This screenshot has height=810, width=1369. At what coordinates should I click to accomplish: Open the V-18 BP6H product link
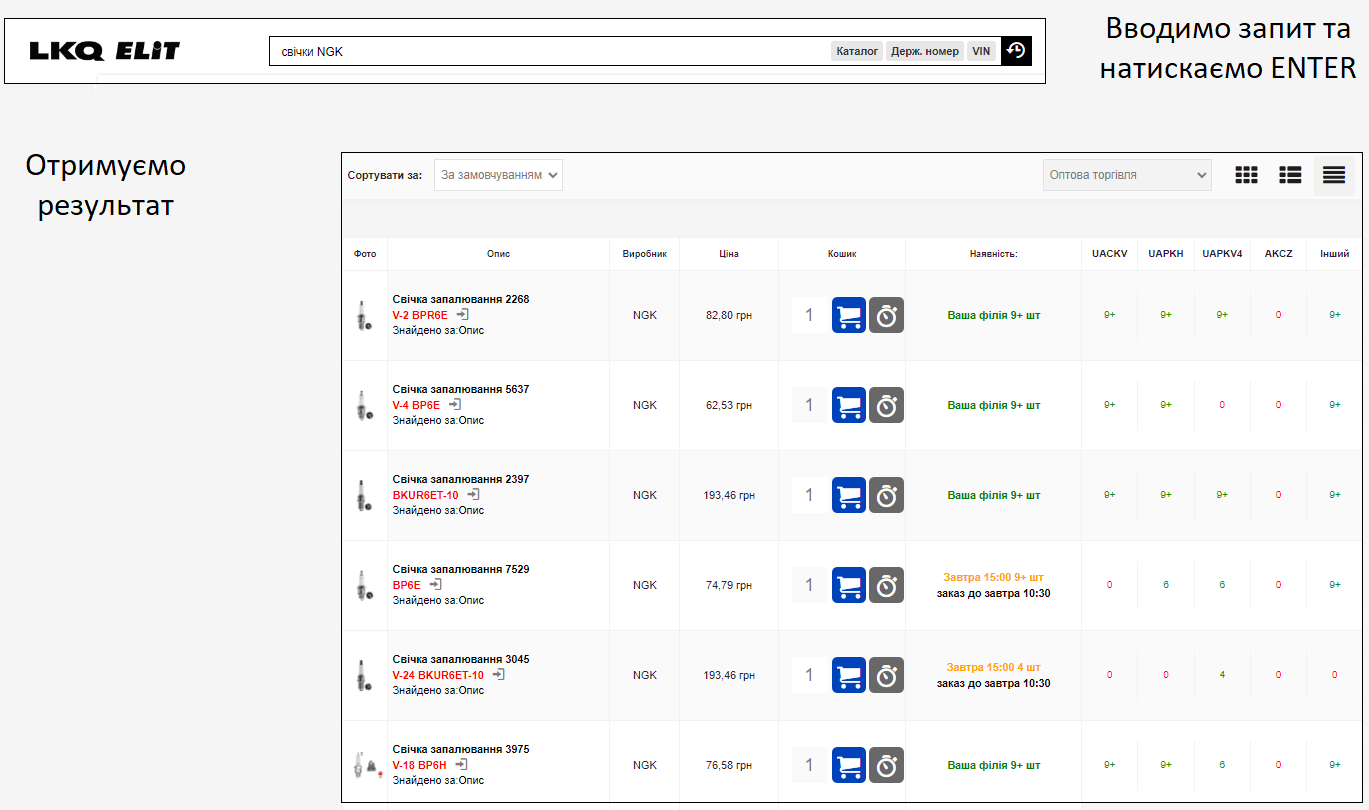click(419, 765)
